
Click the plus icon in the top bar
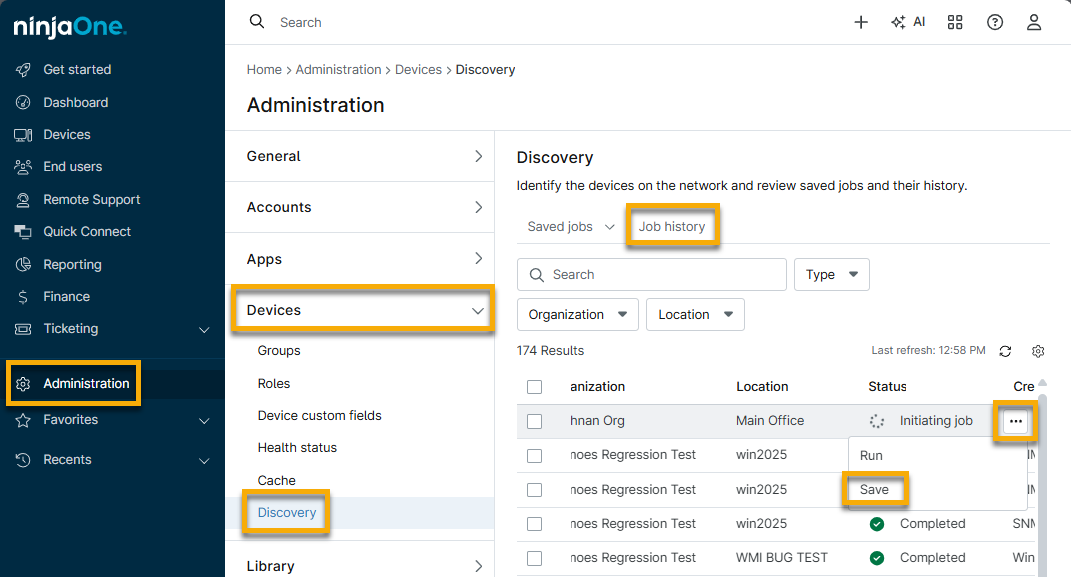coord(861,22)
